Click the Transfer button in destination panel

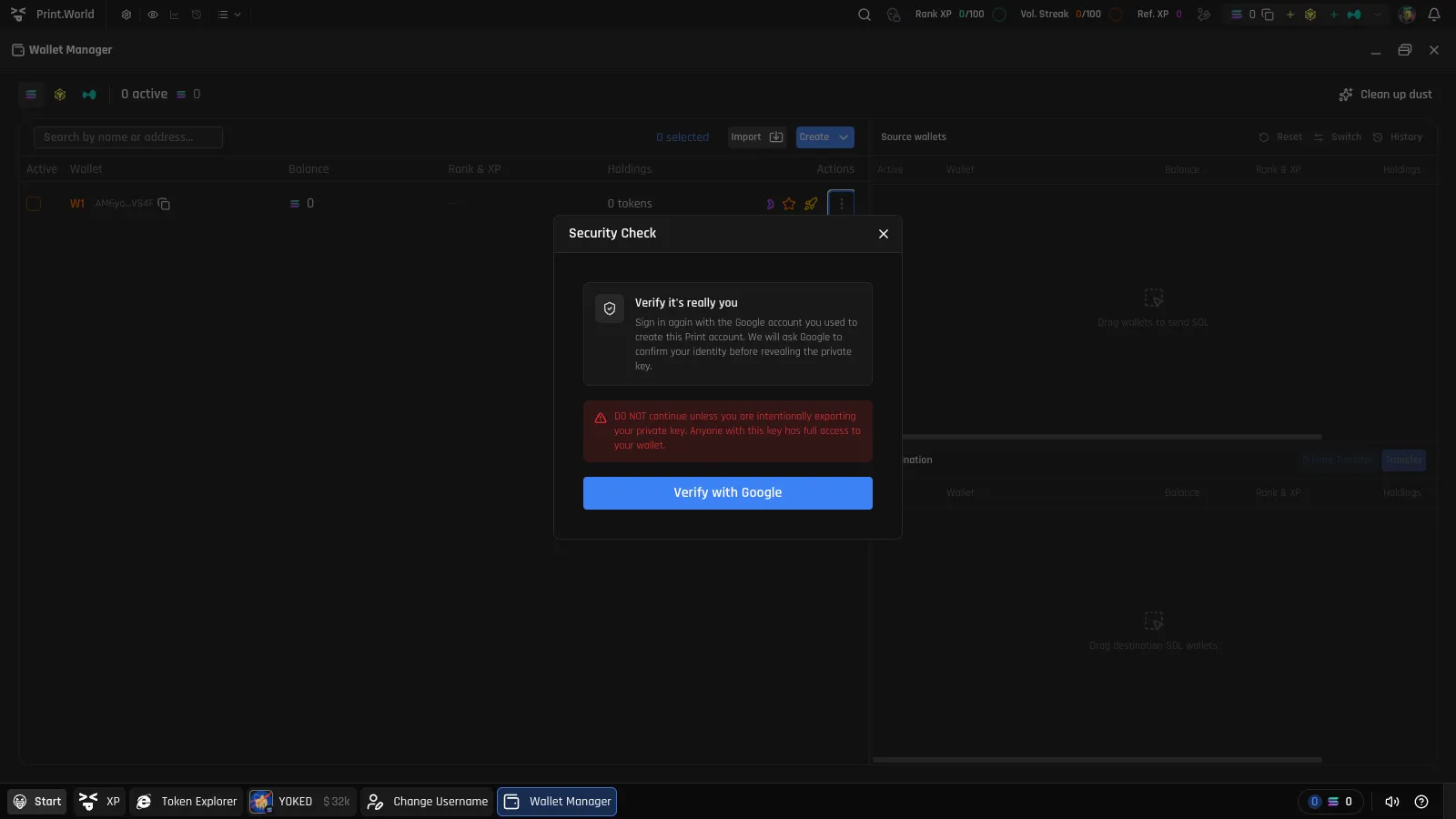[1403, 460]
